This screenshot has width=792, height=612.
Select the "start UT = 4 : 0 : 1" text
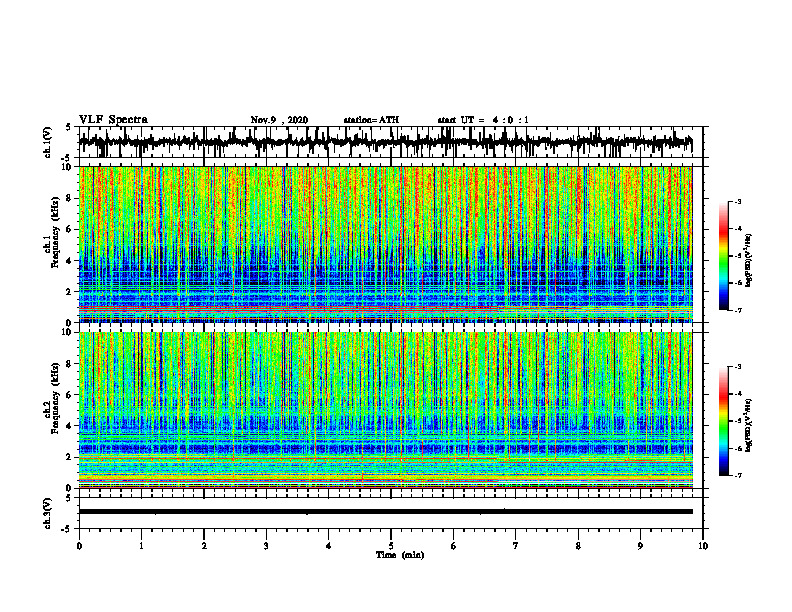tap(483, 120)
